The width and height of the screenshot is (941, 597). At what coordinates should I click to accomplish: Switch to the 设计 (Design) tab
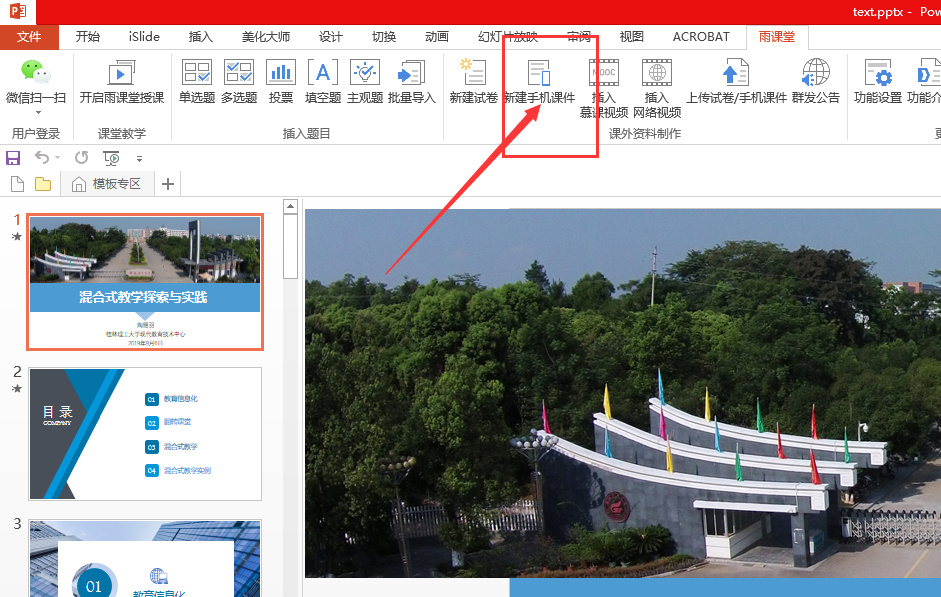tap(331, 37)
